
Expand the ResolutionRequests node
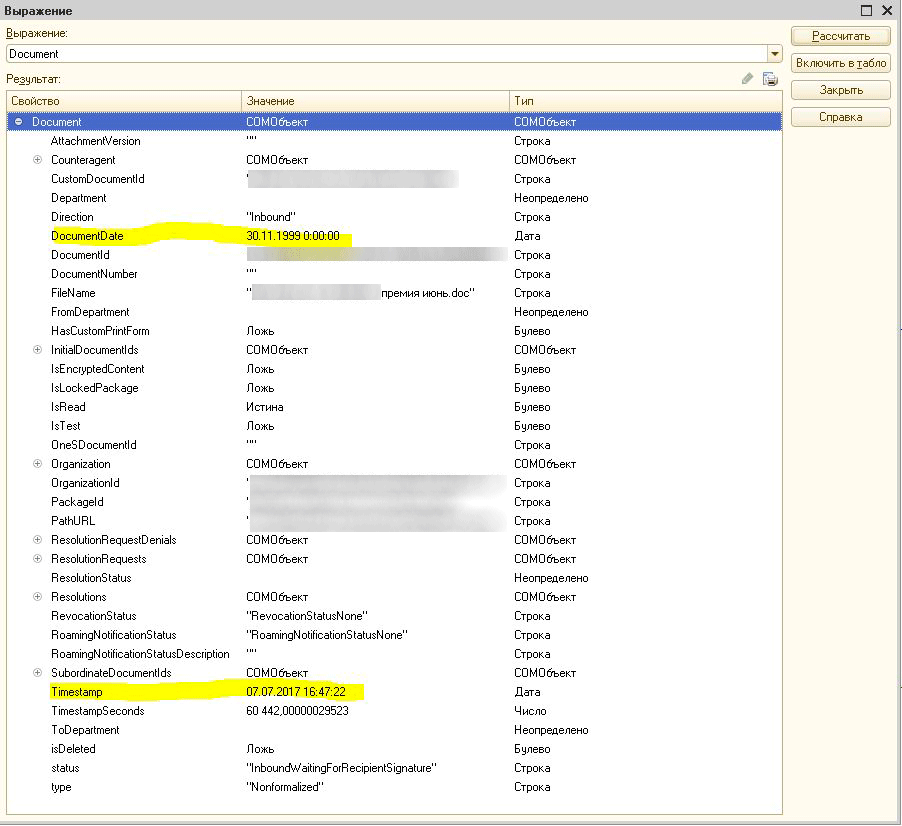click(35, 558)
